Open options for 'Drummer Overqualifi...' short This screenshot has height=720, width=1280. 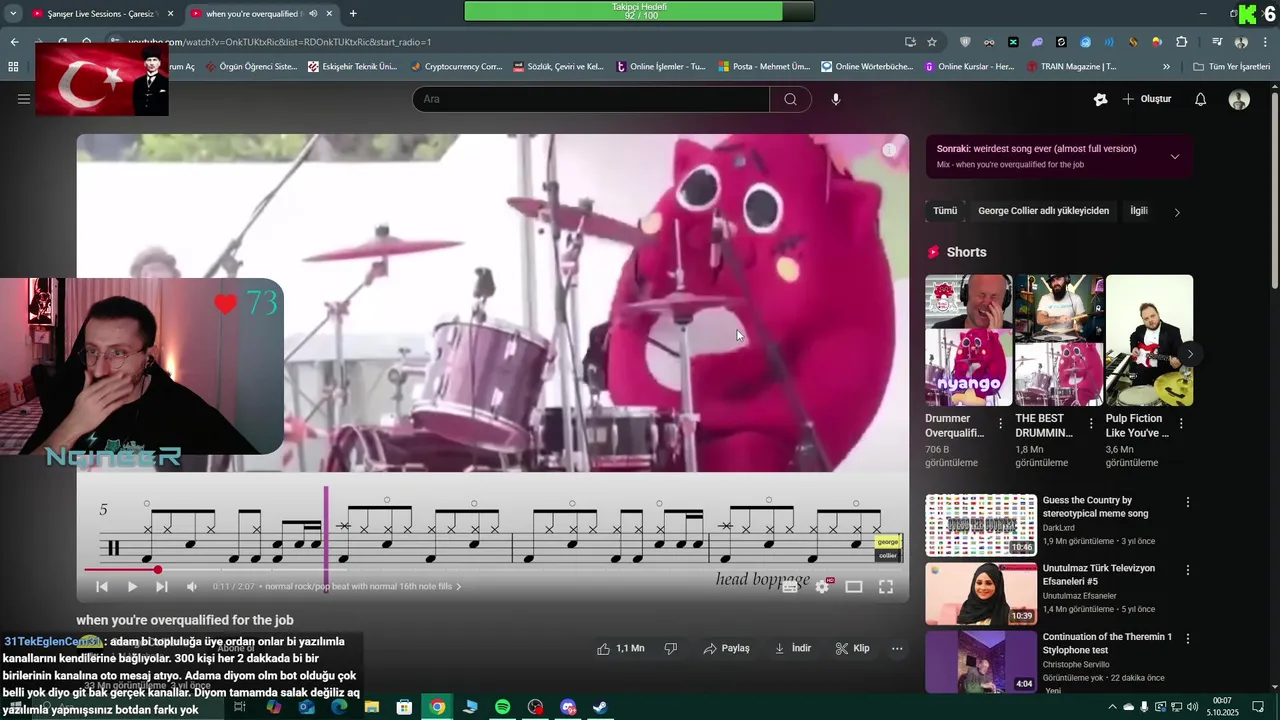[1000, 424]
